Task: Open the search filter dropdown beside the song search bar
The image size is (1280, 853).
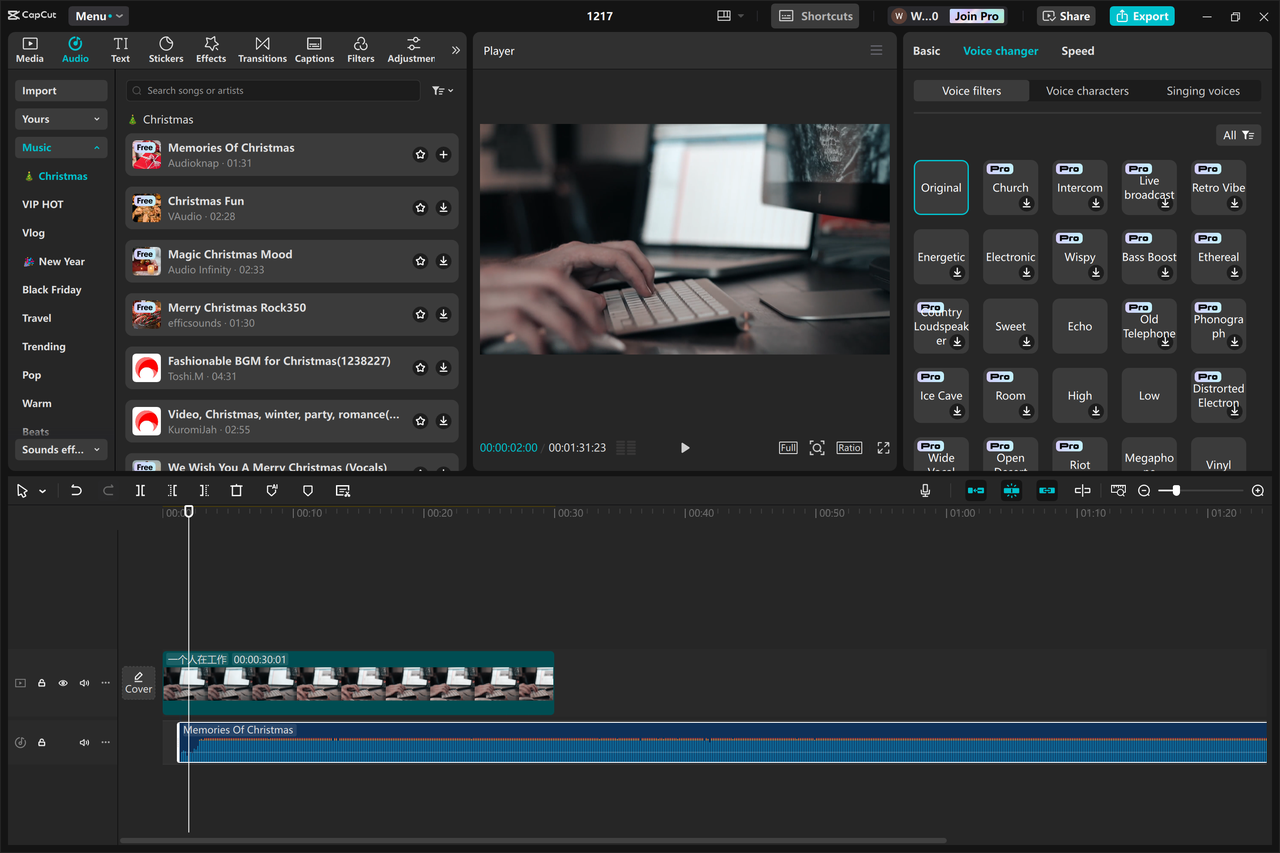Action: pyautogui.click(x=441, y=90)
